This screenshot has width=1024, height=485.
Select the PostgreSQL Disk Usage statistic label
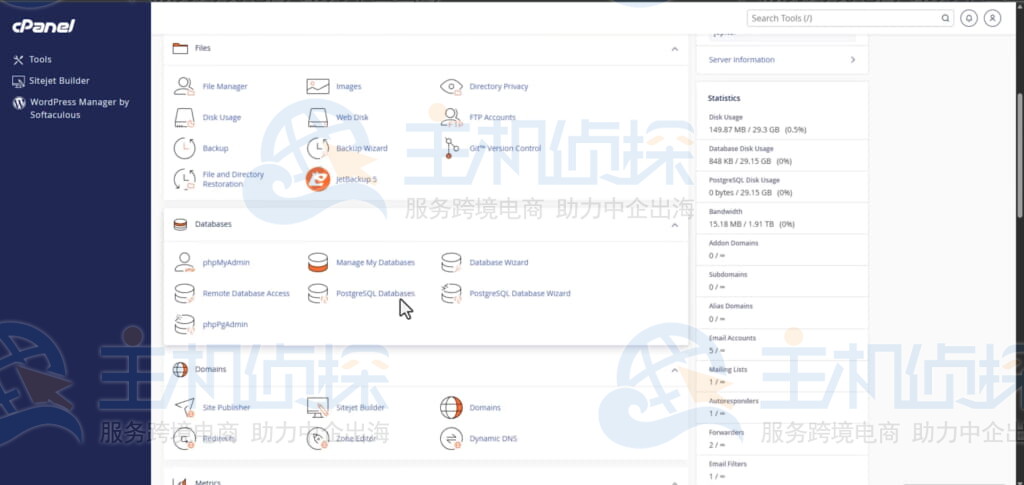[744, 180]
